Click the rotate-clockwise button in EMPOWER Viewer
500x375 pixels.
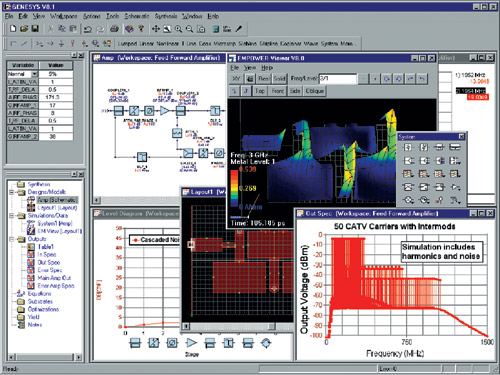(x=387, y=79)
